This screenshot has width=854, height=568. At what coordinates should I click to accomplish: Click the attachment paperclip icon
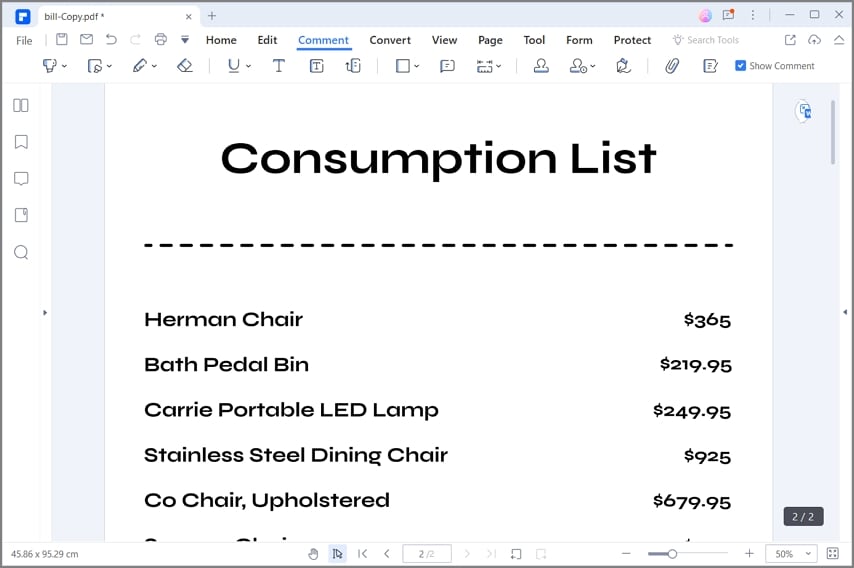(672, 66)
